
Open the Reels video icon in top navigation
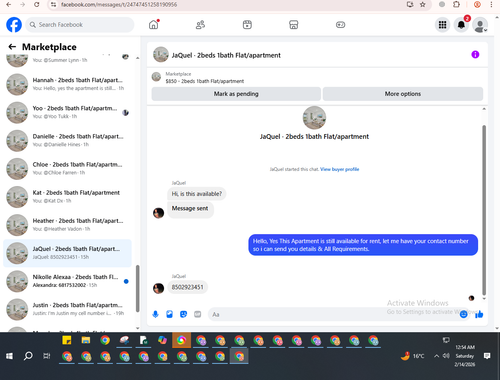247,25
